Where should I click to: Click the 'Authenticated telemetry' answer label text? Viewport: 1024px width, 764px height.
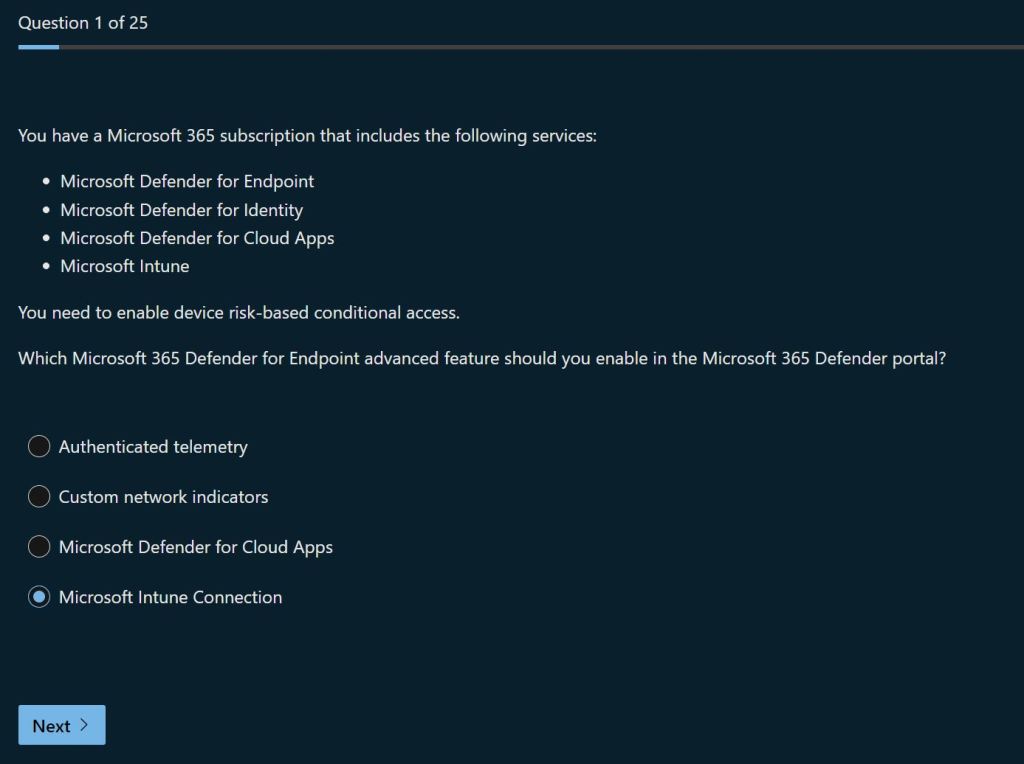point(153,447)
